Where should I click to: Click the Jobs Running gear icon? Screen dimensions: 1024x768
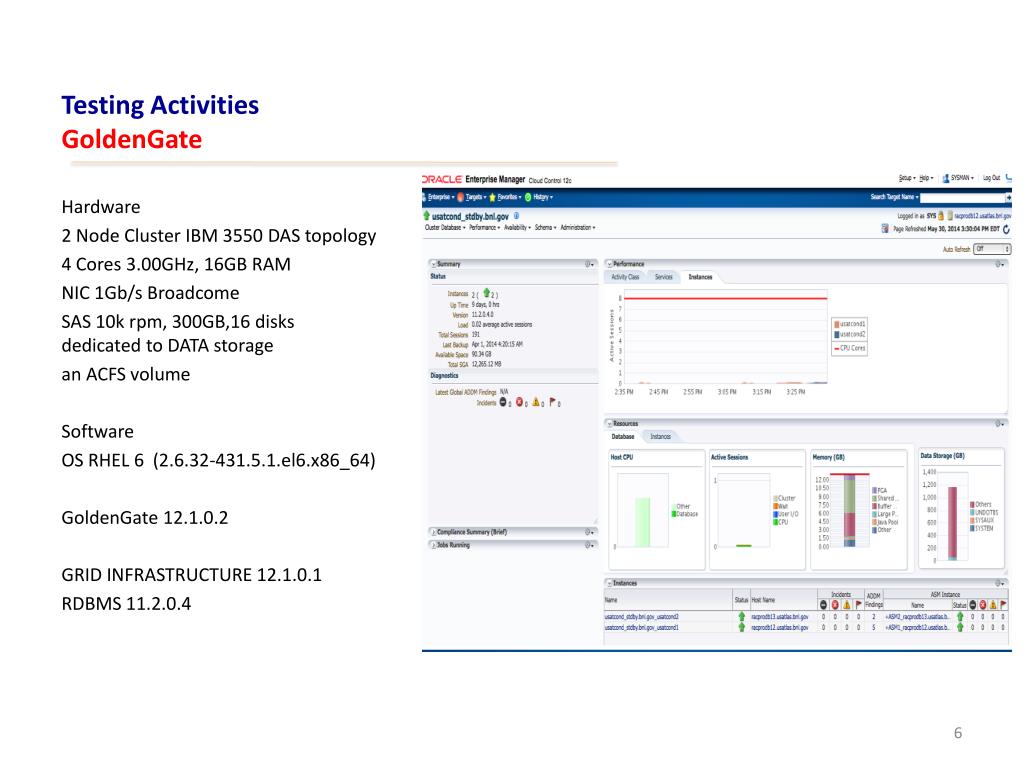[x=589, y=545]
